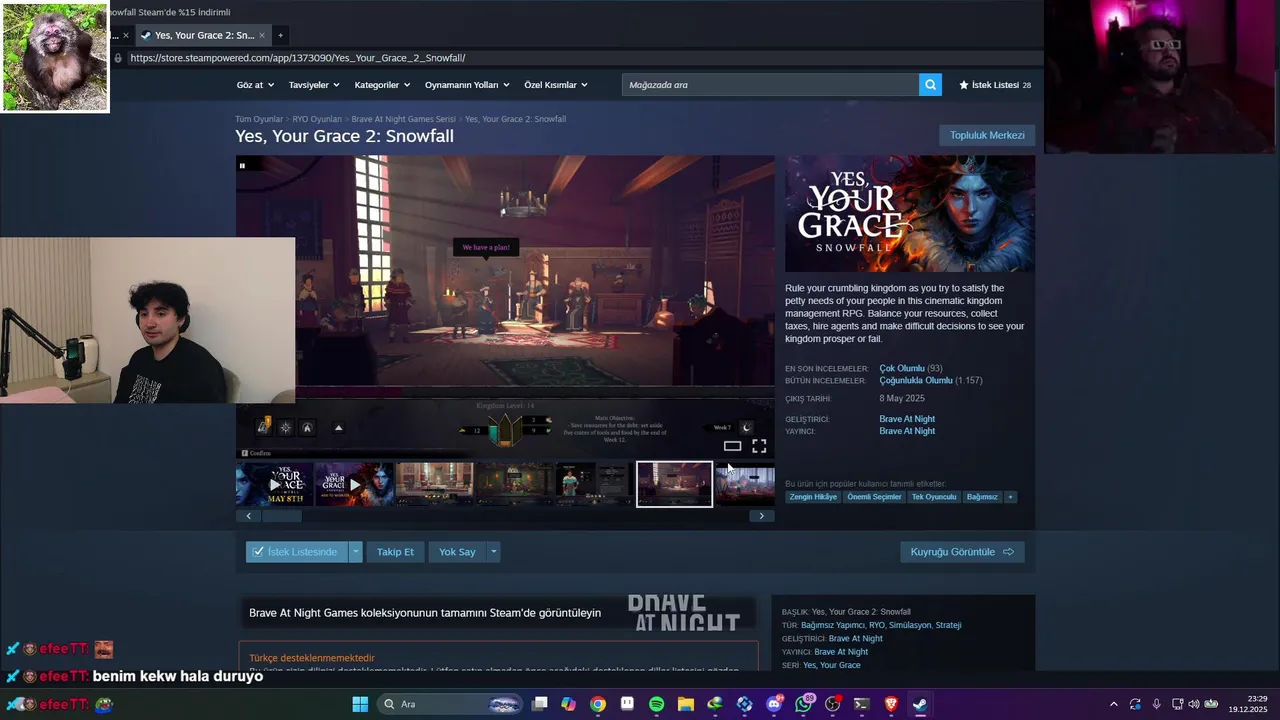
Task: Open WhatsApp from the taskbar
Action: (x=804, y=704)
